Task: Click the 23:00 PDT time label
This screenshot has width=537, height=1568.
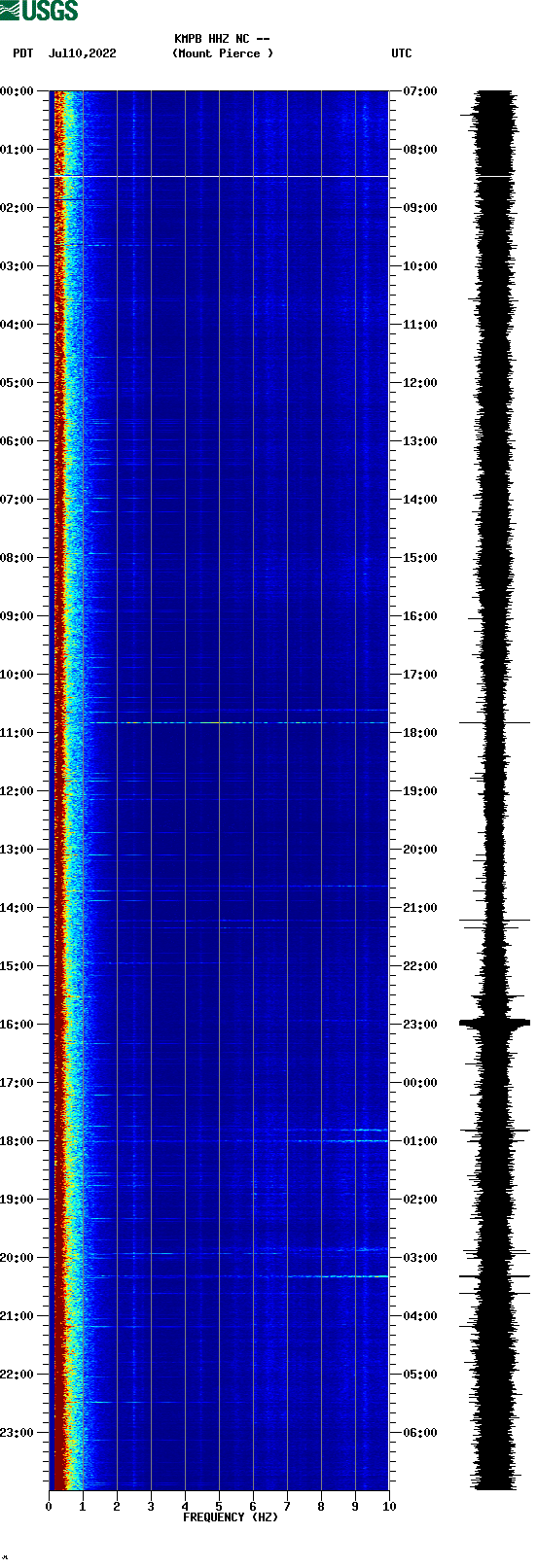Action: 18,1433
